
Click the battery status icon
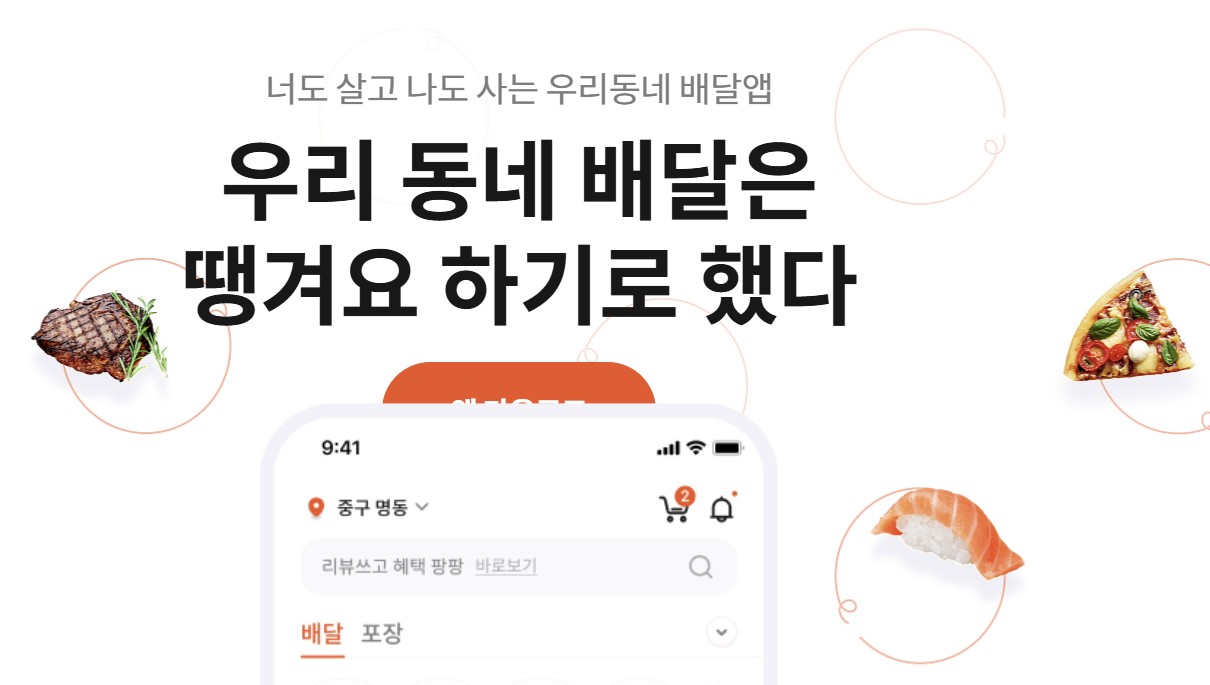click(727, 448)
